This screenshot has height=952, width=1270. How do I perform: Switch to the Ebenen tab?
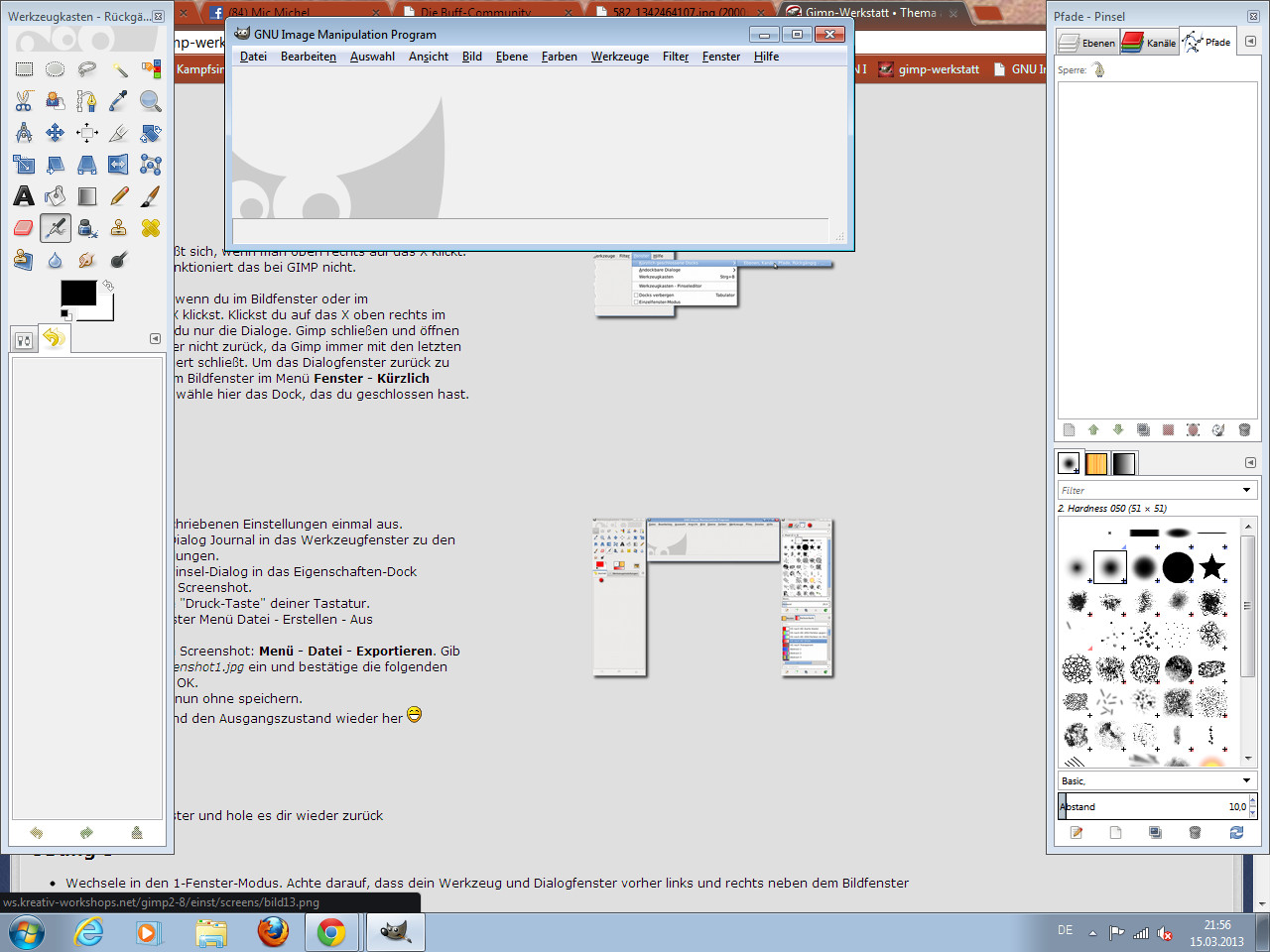[x=1086, y=42]
